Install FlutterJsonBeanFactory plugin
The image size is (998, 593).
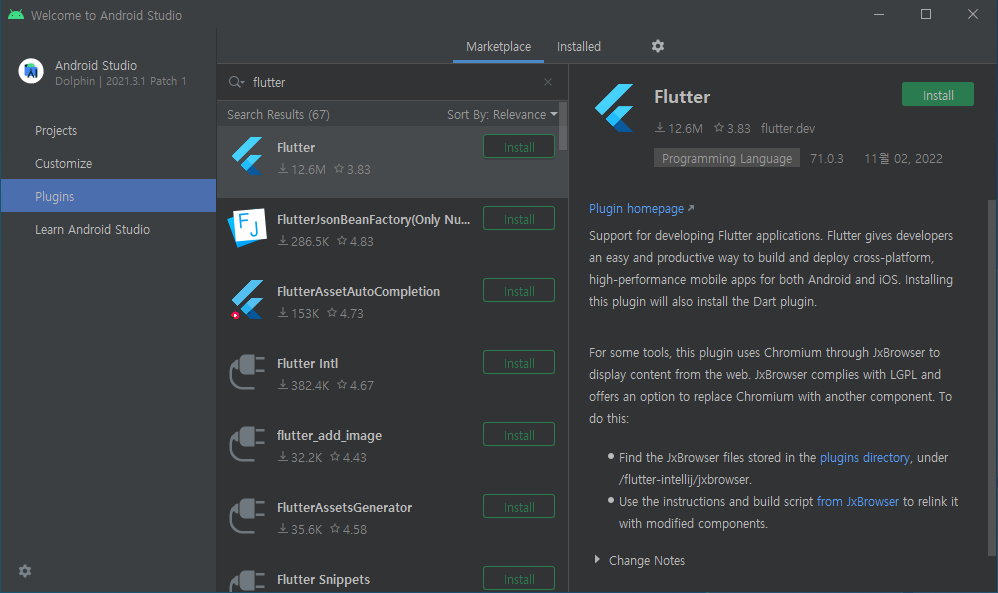(519, 219)
